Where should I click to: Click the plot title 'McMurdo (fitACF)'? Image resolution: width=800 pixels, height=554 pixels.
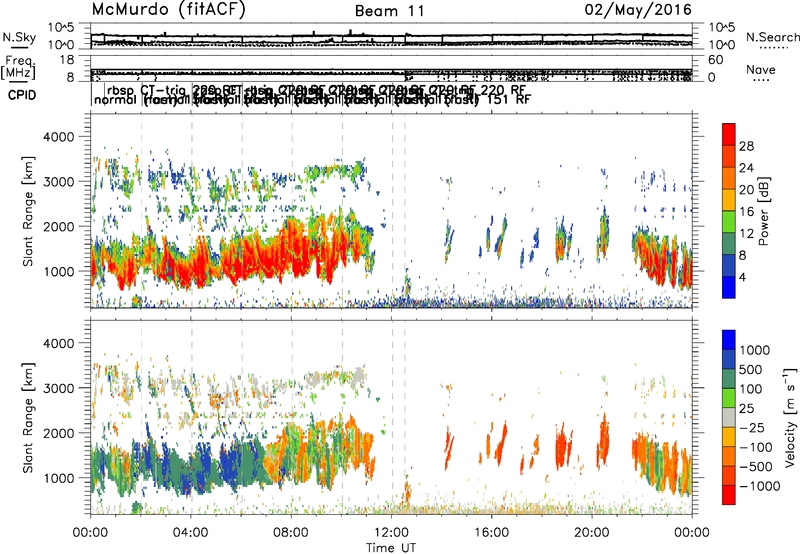tap(168, 10)
